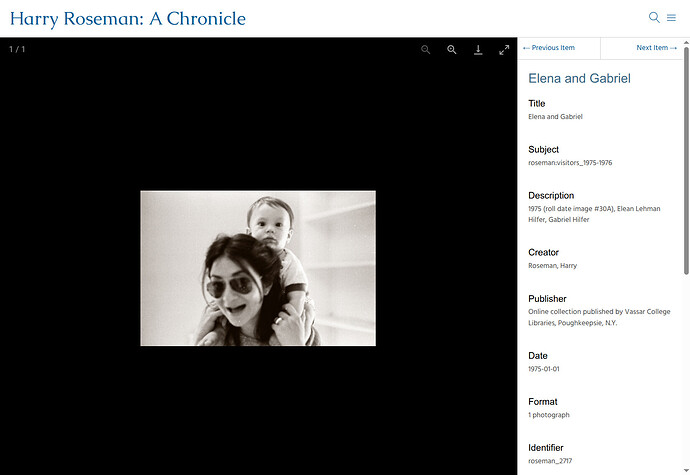Screen dimensions: 690x475
Task: Click the Subject field label
Action: [x=543, y=150]
